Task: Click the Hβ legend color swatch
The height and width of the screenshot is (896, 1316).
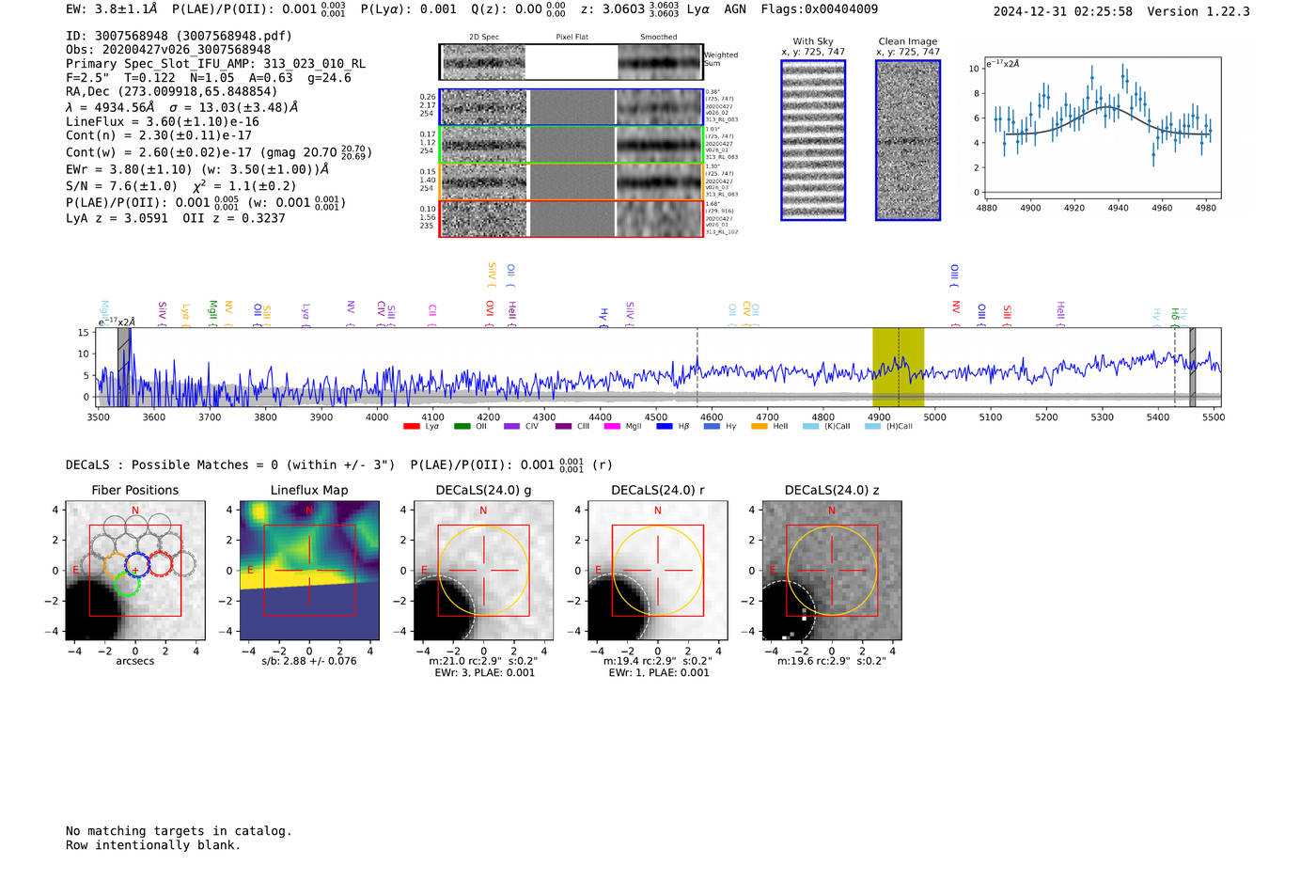Action: 665,427
